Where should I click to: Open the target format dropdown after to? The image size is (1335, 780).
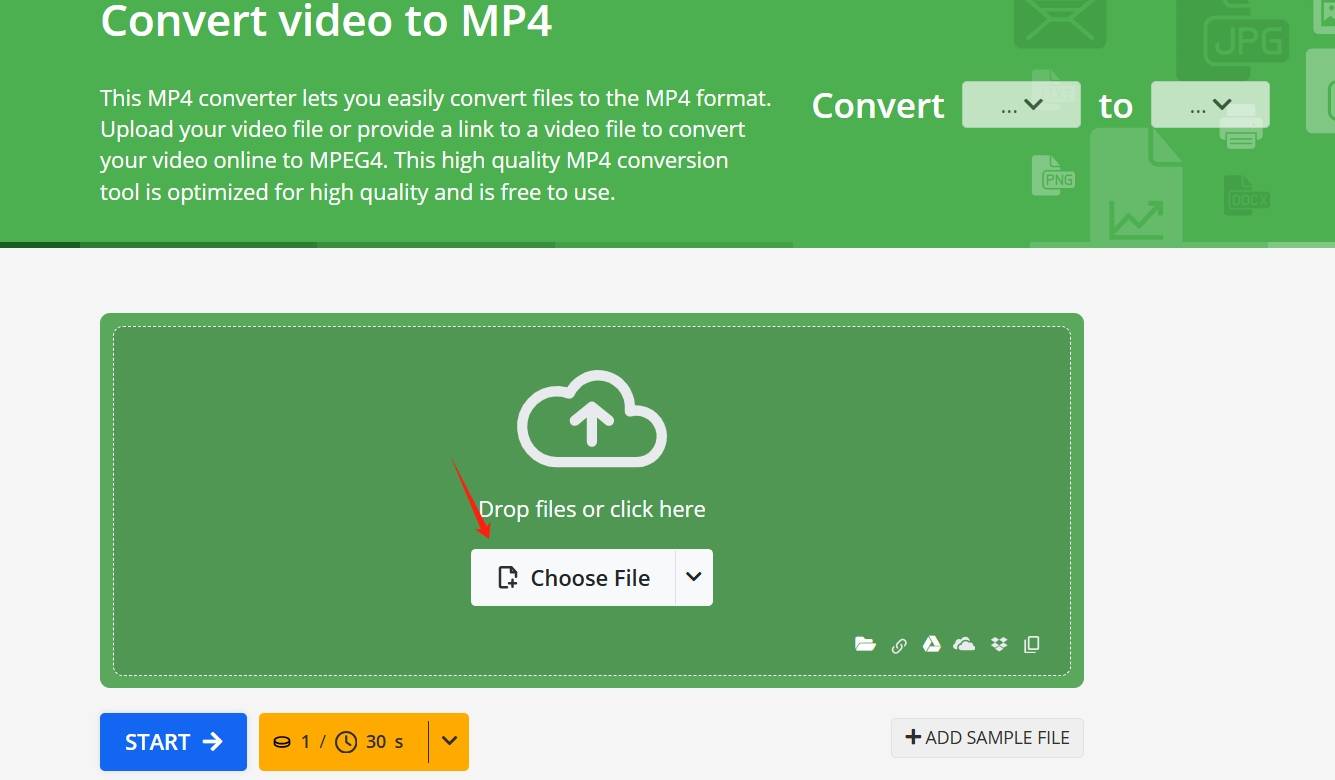1210,104
